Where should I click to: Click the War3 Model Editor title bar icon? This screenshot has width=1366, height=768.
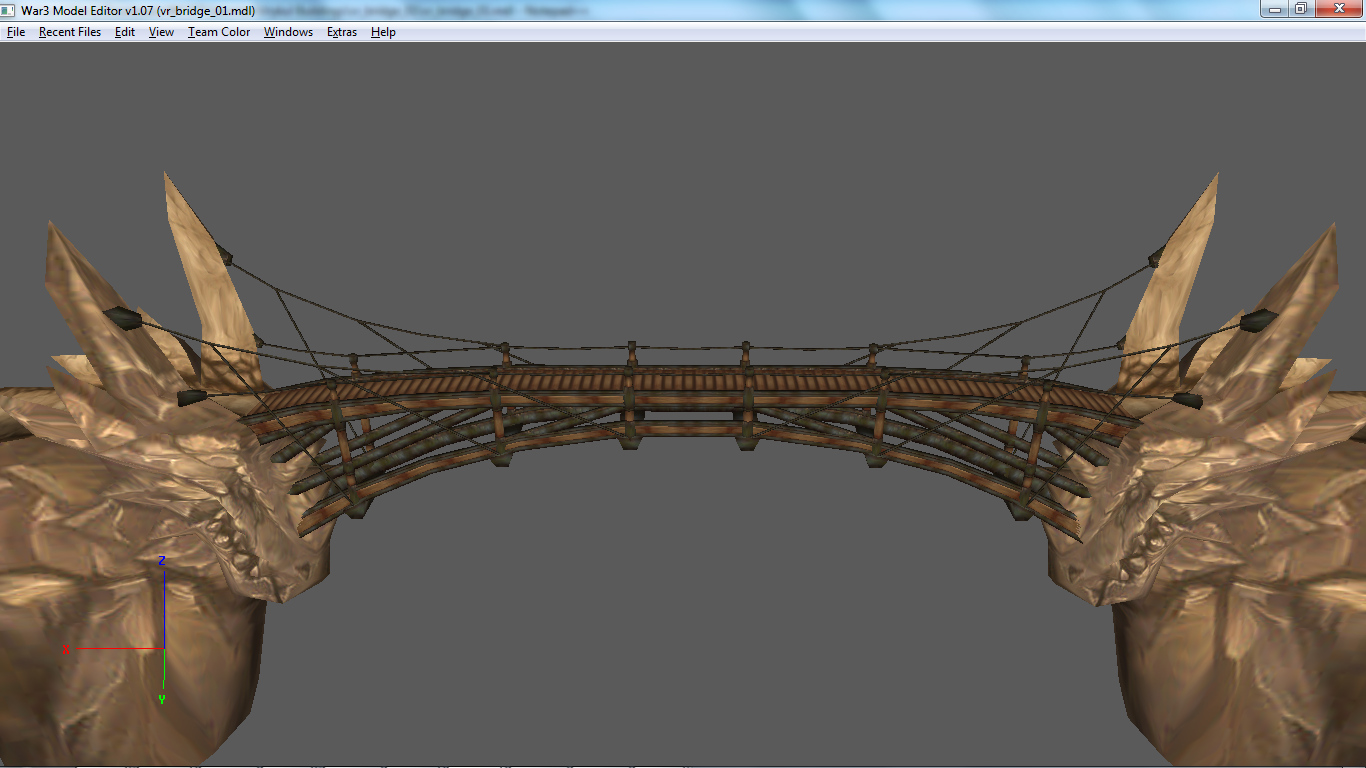coord(10,10)
